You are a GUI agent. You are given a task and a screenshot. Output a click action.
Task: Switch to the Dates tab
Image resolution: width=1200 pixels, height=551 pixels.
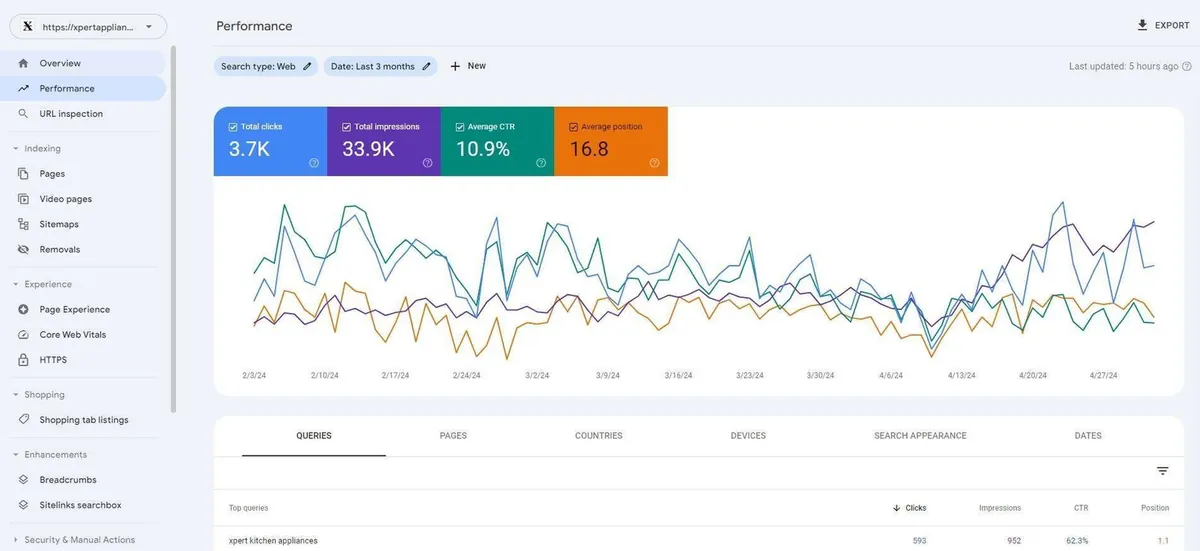(x=1088, y=436)
